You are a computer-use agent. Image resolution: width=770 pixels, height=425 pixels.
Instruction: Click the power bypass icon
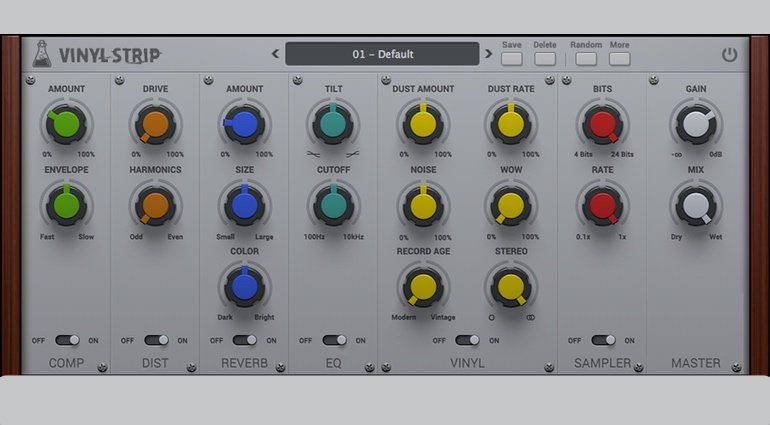tap(729, 54)
